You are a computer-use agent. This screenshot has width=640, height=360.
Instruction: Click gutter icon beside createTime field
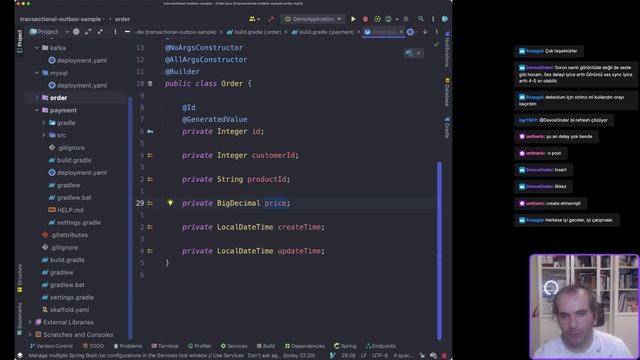[150, 227]
